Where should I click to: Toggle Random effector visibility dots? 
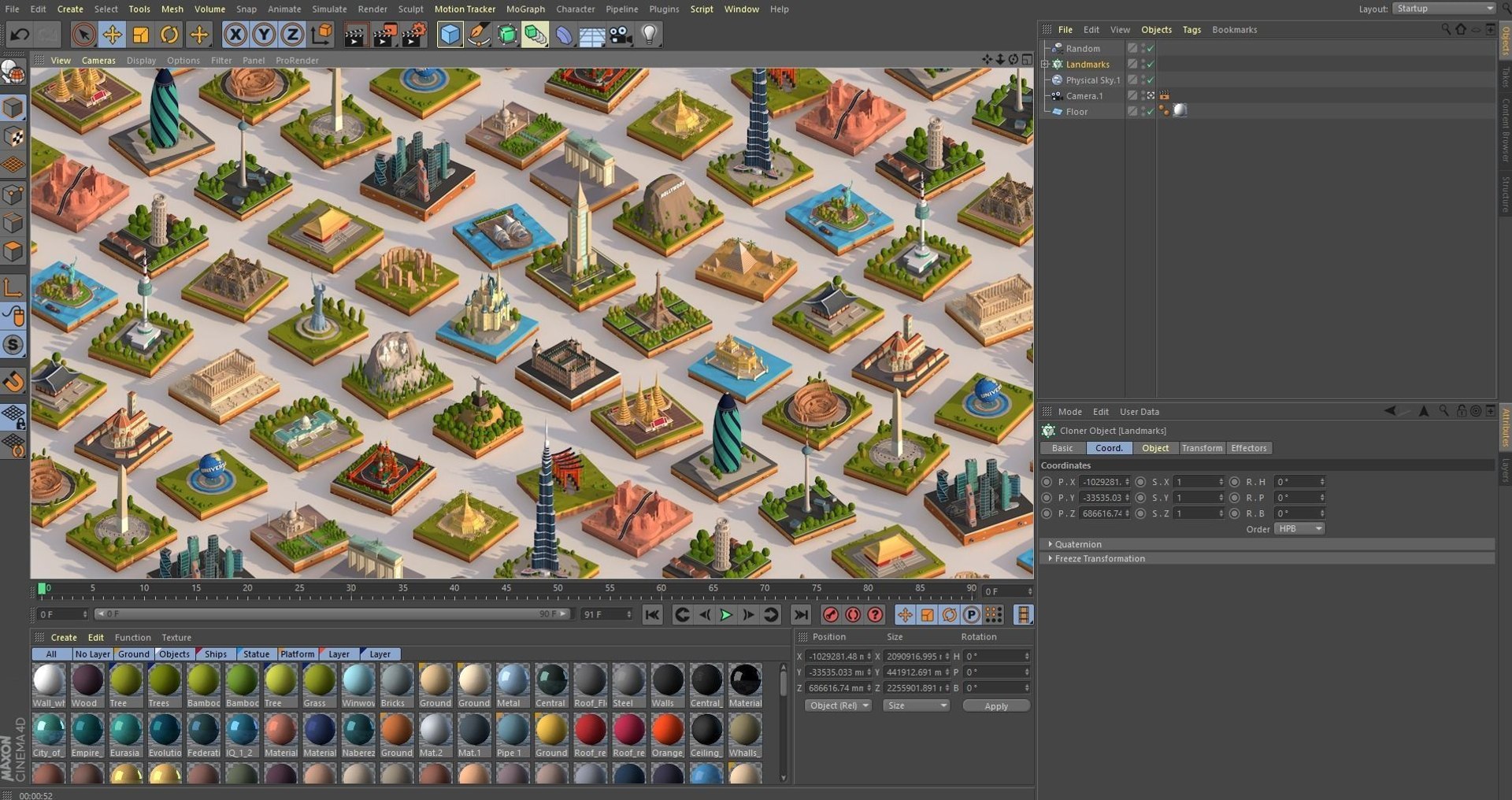click(1143, 48)
